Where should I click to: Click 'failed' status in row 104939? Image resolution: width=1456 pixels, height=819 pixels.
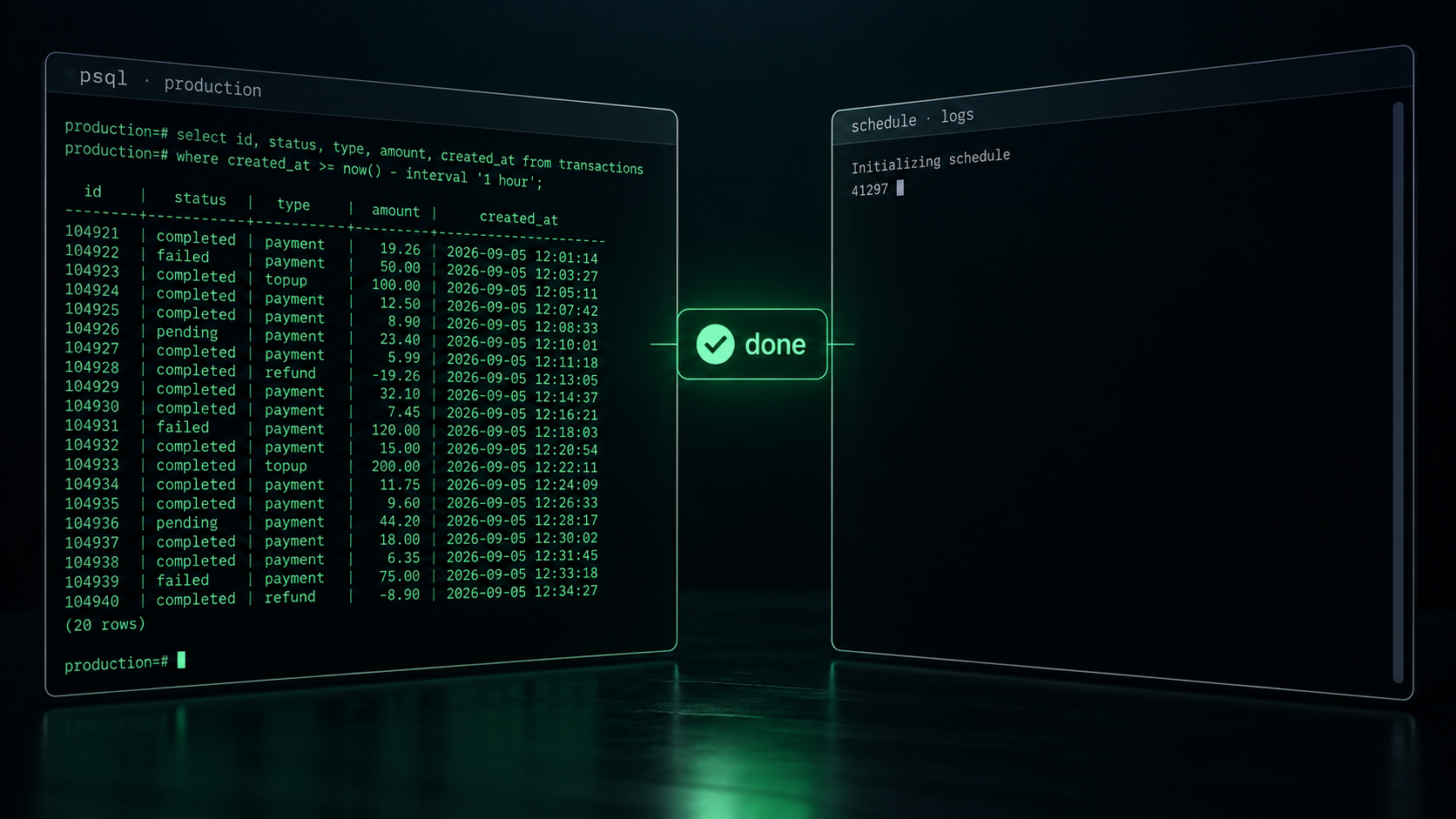coord(183,581)
